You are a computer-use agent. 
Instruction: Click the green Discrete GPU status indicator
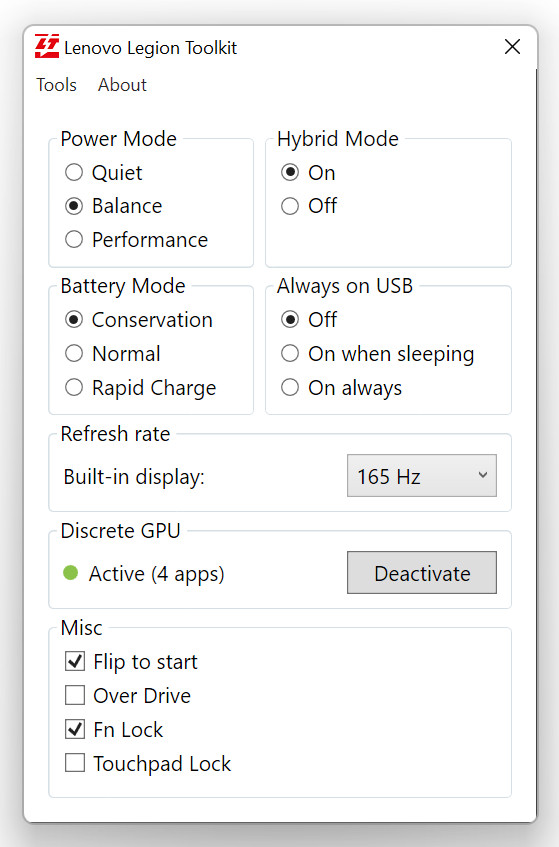(x=71, y=573)
